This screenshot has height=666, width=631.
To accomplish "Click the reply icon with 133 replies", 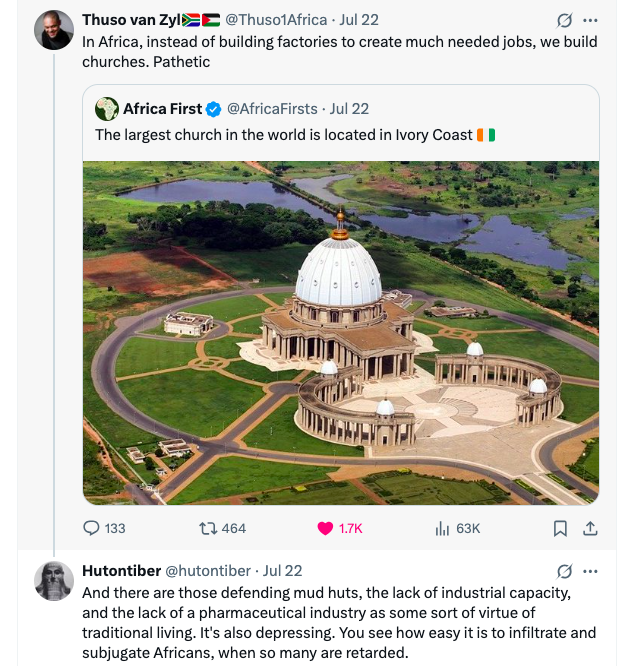I will (92, 528).
